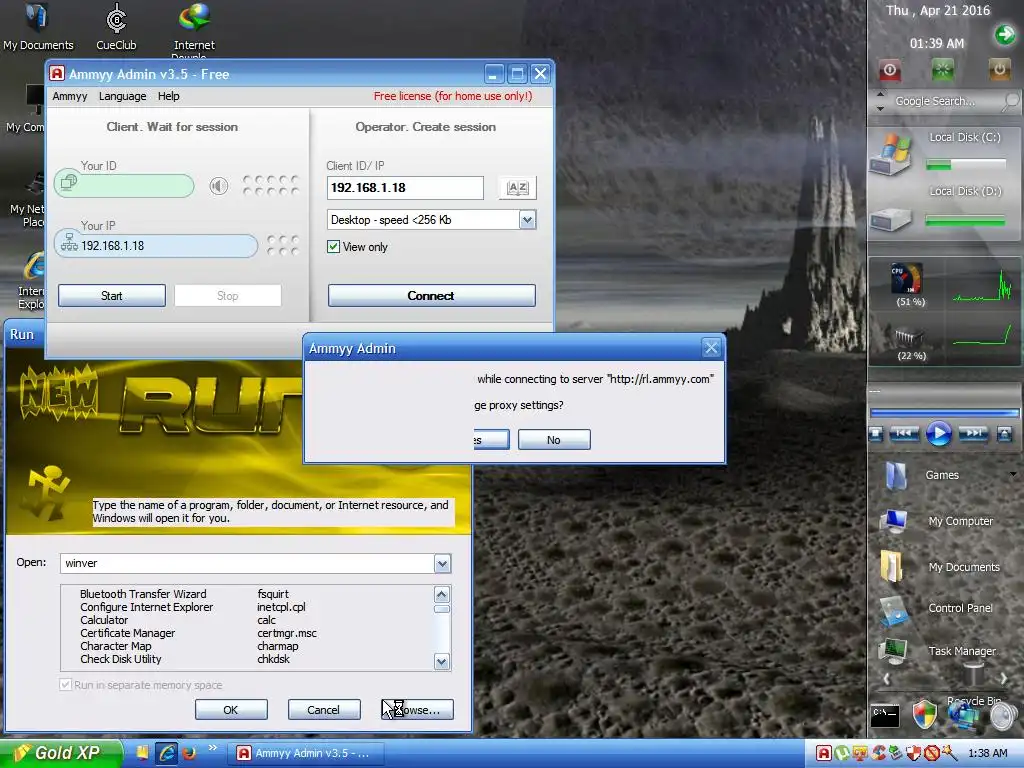This screenshot has height=768, width=1024.
Task: Click the Ammyy tray icon in system tray
Action: (x=824, y=753)
